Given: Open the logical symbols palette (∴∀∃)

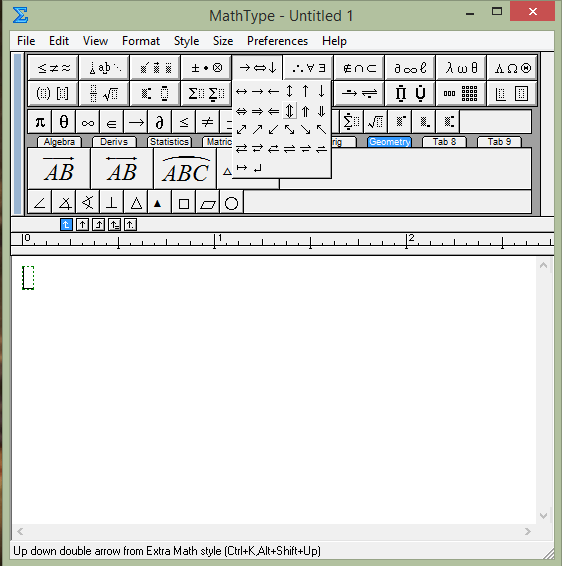Looking at the screenshot, I should coord(308,68).
